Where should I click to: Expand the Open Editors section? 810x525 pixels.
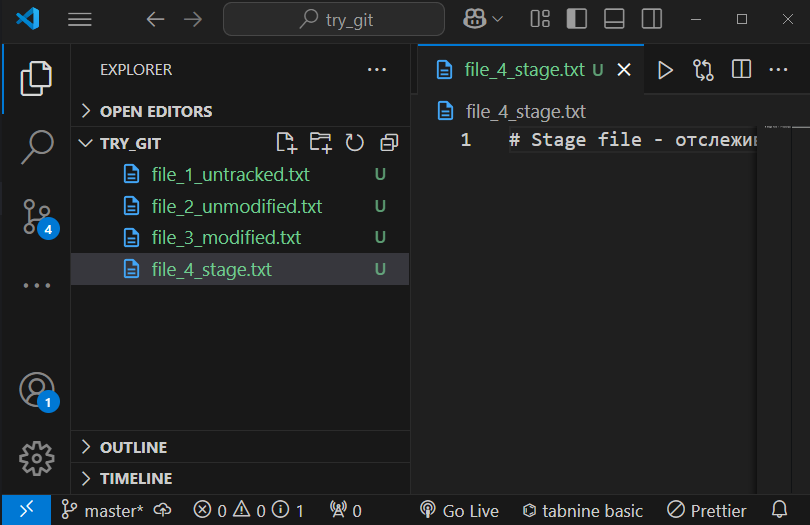(156, 111)
